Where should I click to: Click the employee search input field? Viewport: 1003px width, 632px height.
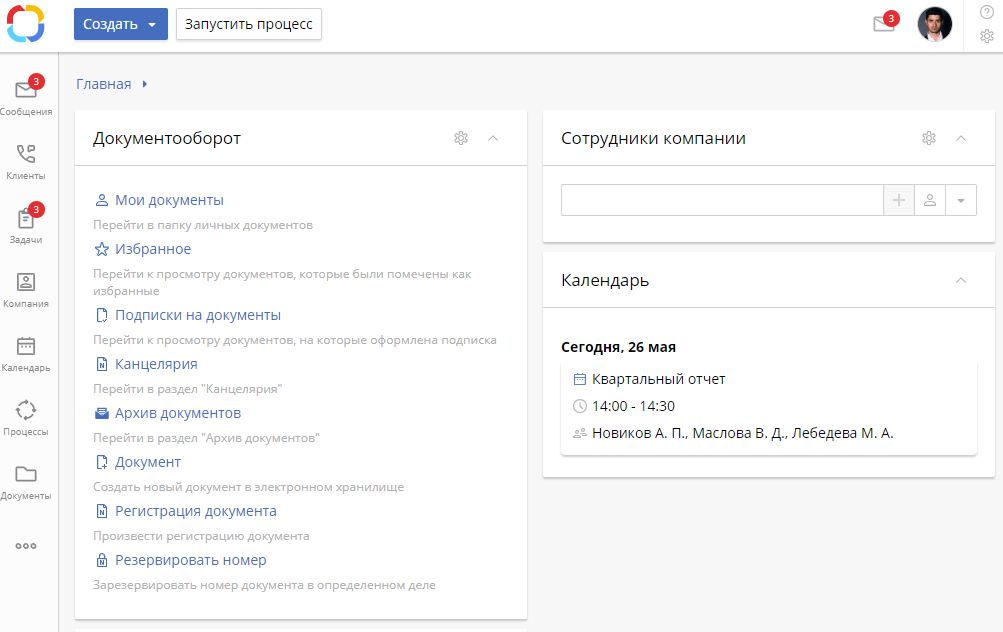[x=722, y=200]
